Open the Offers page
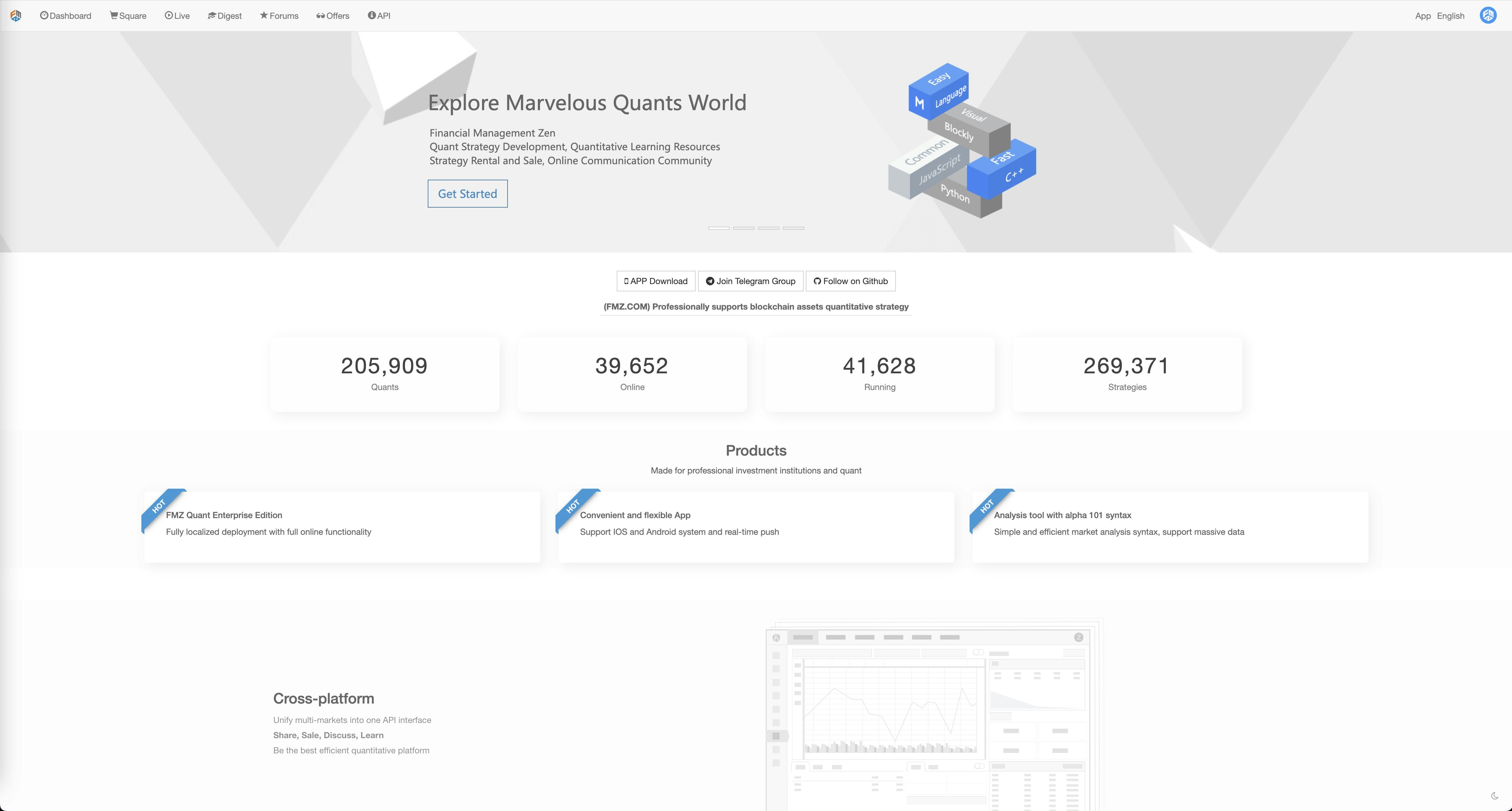Viewport: 1512px width, 811px height. pos(333,16)
